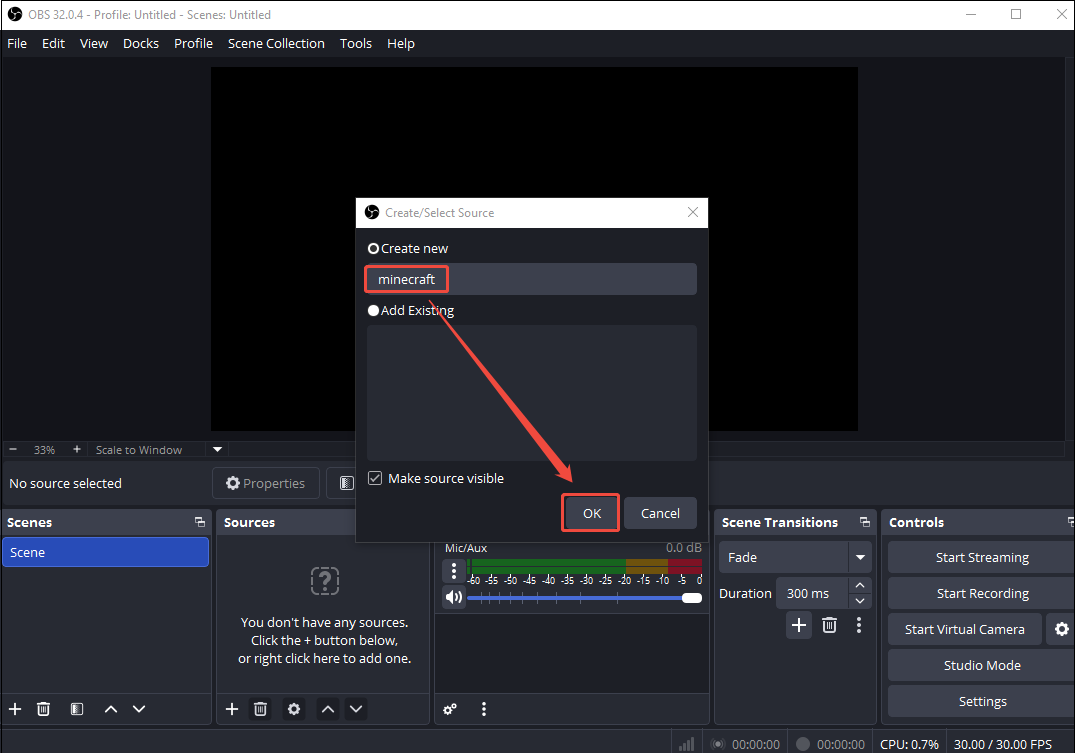This screenshot has height=753, width=1075.
Task: Uncheck Make source visible
Action: click(374, 477)
